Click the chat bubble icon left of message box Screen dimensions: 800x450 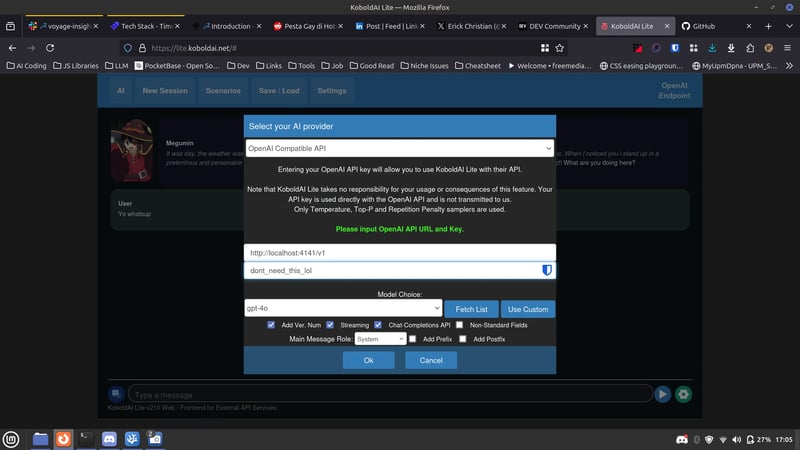pyautogui.click(x=116, y=393)
